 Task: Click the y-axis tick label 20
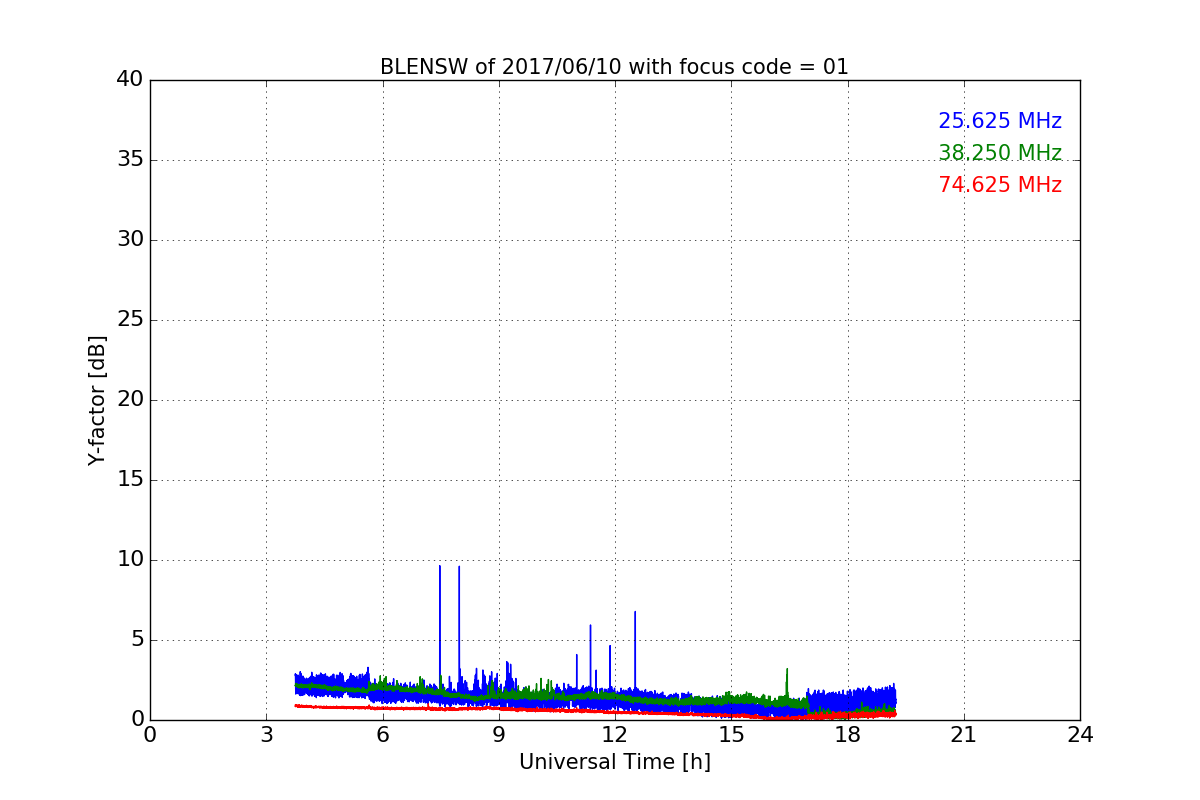(130, 399)
